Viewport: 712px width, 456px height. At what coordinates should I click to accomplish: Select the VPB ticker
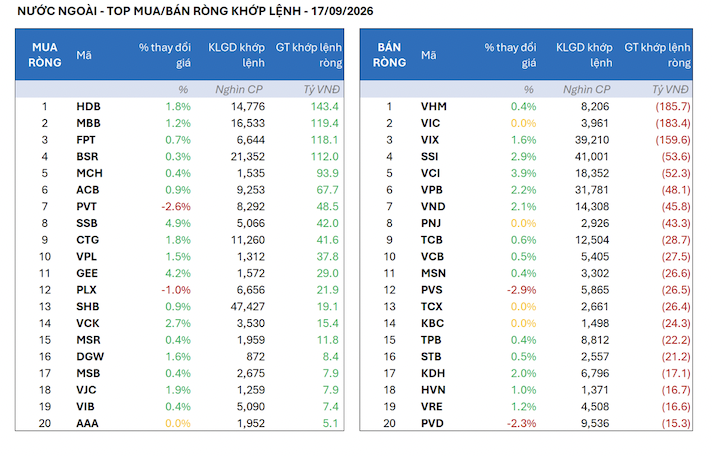pyautogui.click(x=431, y=190)
